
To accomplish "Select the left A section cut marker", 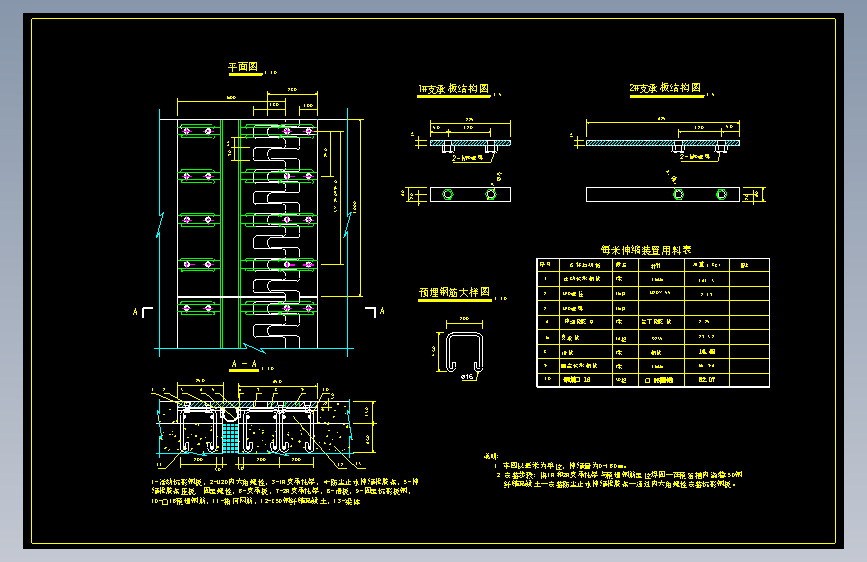I will (142, 312).
